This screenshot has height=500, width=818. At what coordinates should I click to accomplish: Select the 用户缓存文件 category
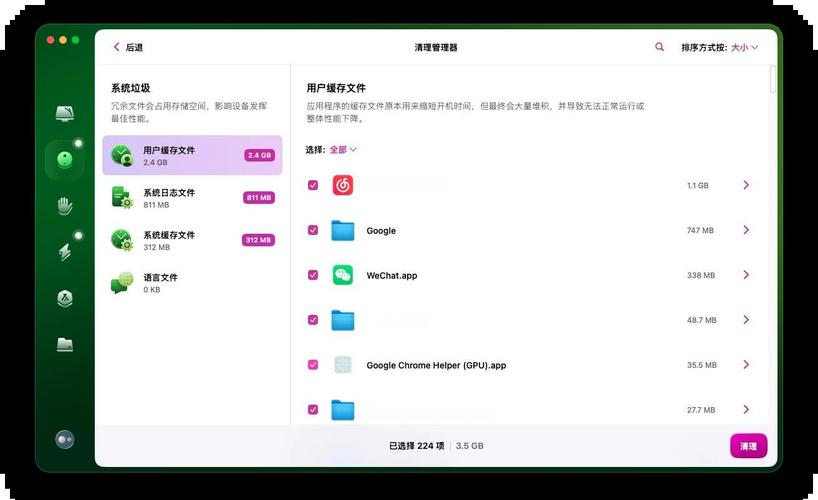coord(193,155)
